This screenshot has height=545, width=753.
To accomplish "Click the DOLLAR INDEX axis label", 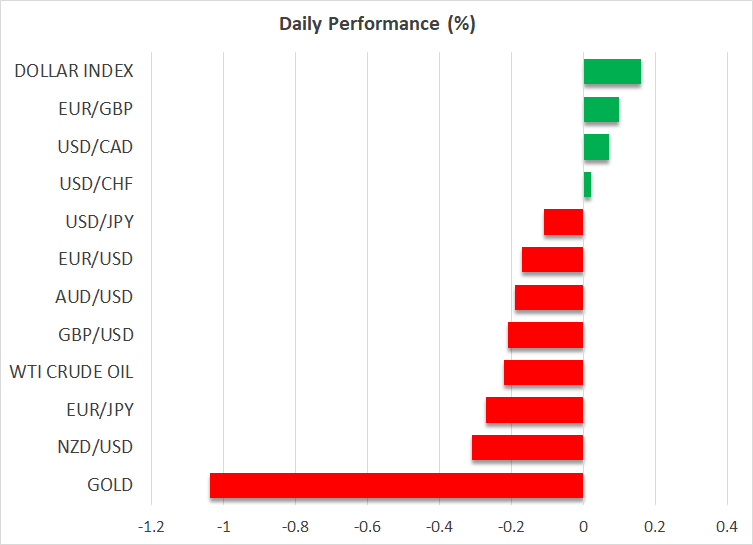I will coord(74,72).
